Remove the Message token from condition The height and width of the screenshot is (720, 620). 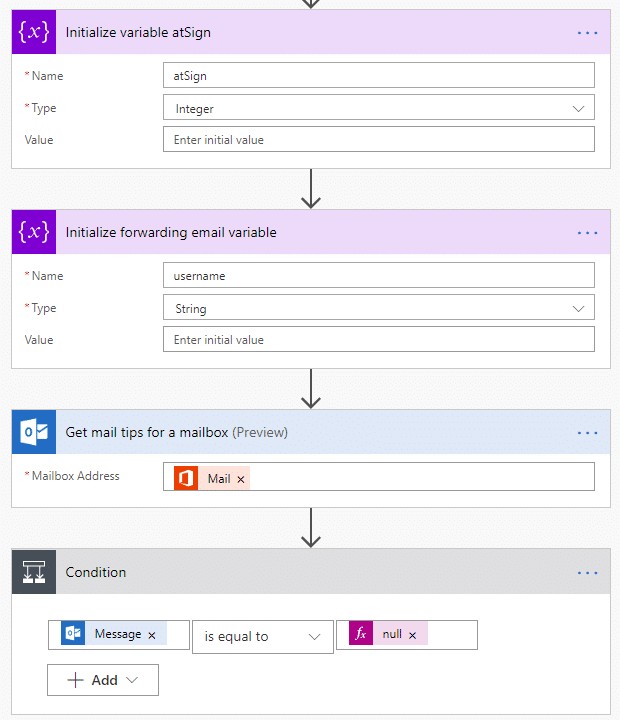pyautogui.click(x=152, y=635)
